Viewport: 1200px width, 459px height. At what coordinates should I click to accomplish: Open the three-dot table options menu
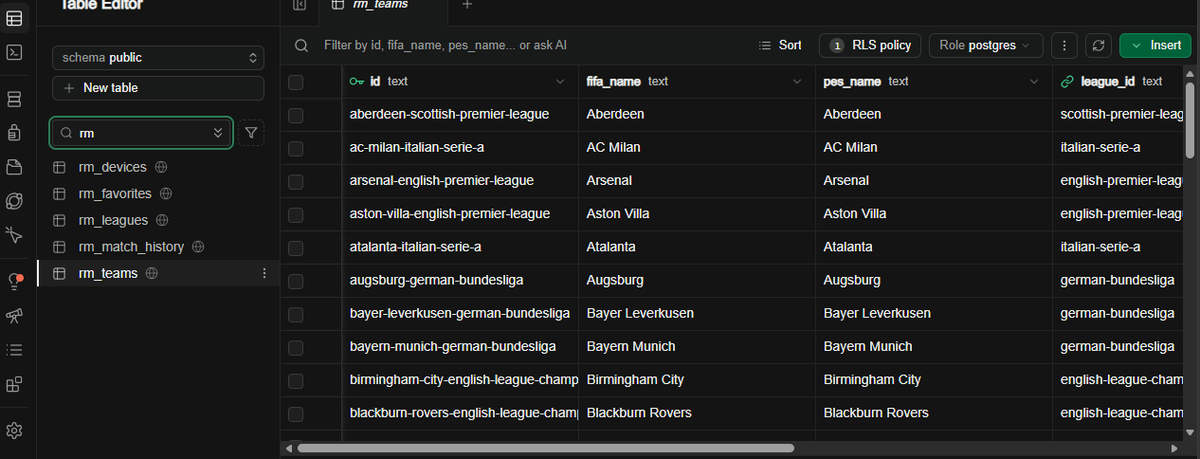[1065, 45]
